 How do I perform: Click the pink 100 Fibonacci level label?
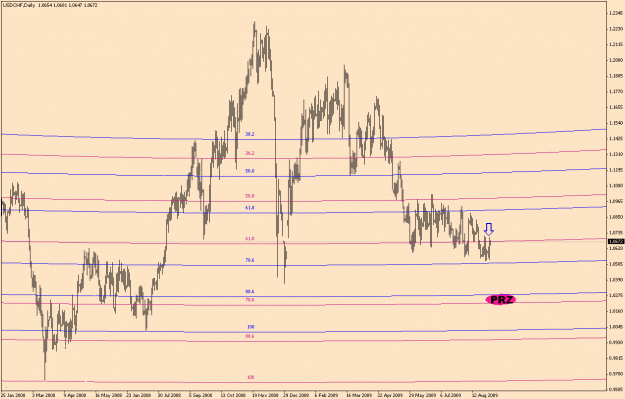(251, 377)
